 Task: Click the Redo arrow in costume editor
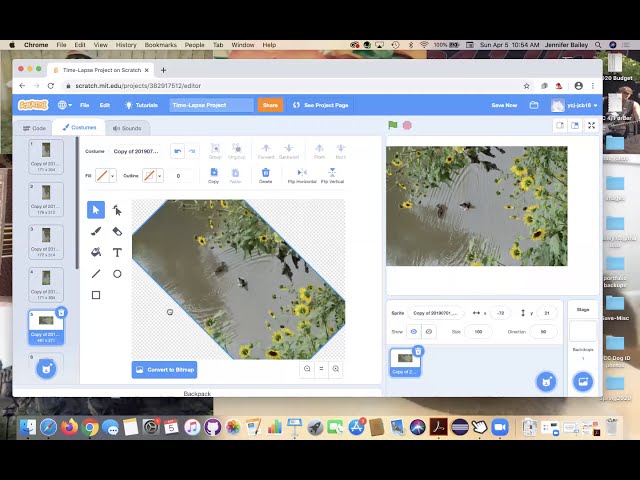192,151
